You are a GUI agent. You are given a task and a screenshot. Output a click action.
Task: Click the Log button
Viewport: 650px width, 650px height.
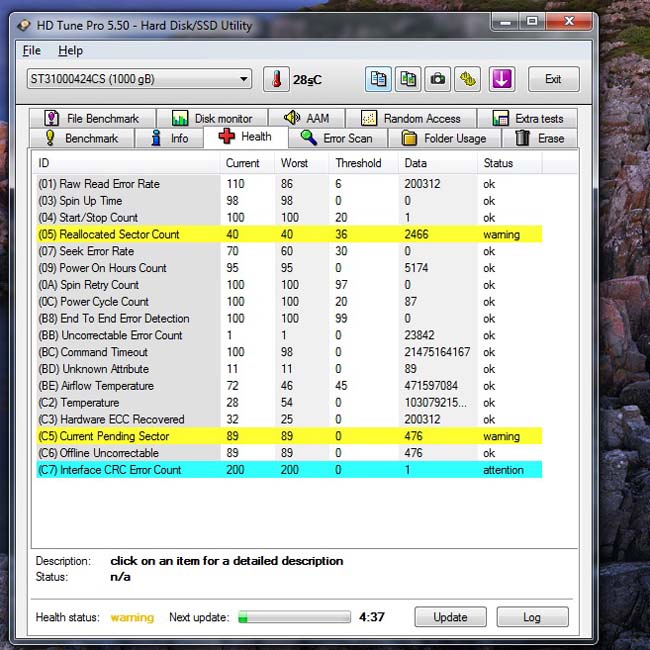pyautogui.click(x=532, y=617)
